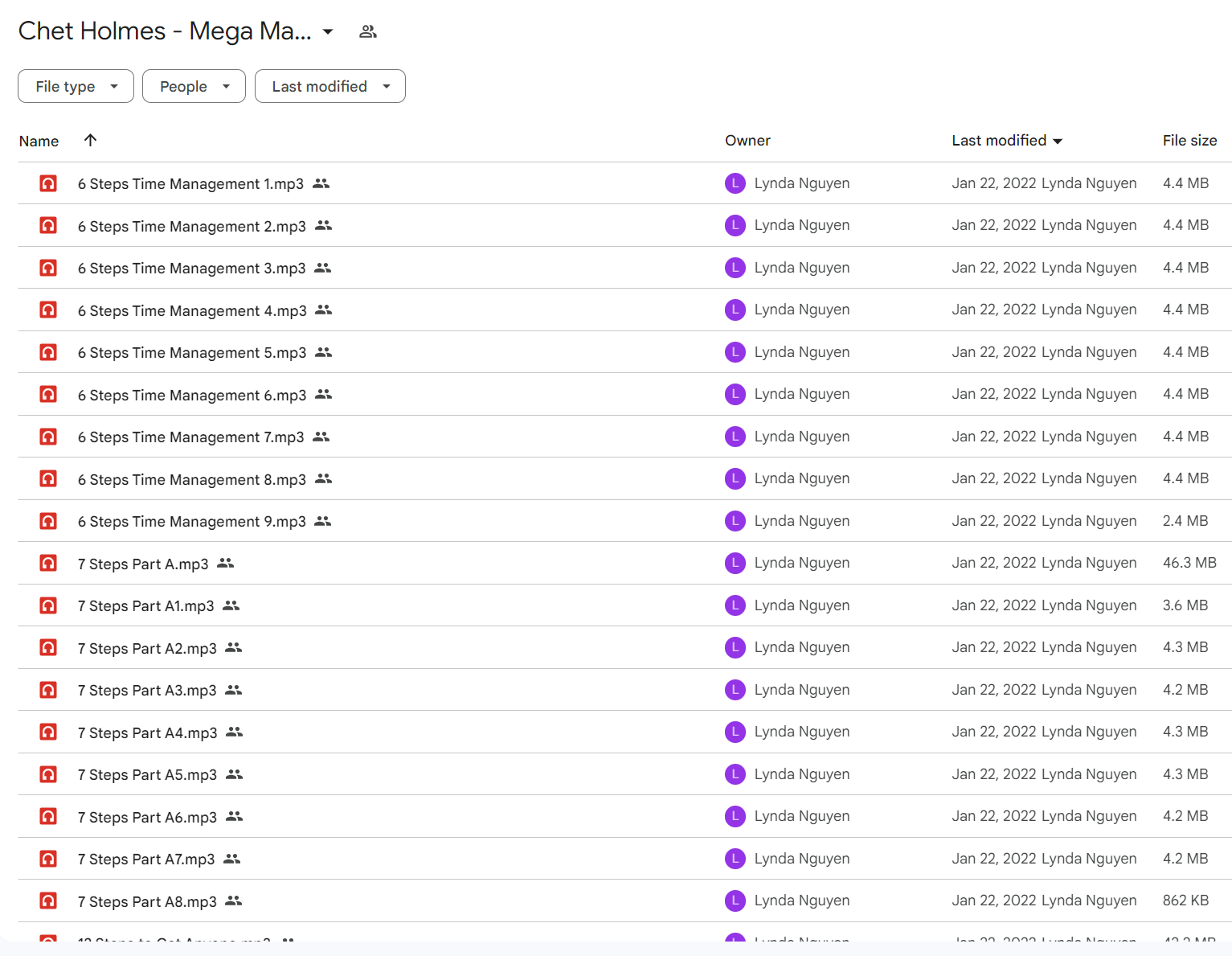This screenshot has width=1232, height=956.
Task: Click the audio icon for 7 Steps Part A3.mp3
Action: [x=48, y=690]
